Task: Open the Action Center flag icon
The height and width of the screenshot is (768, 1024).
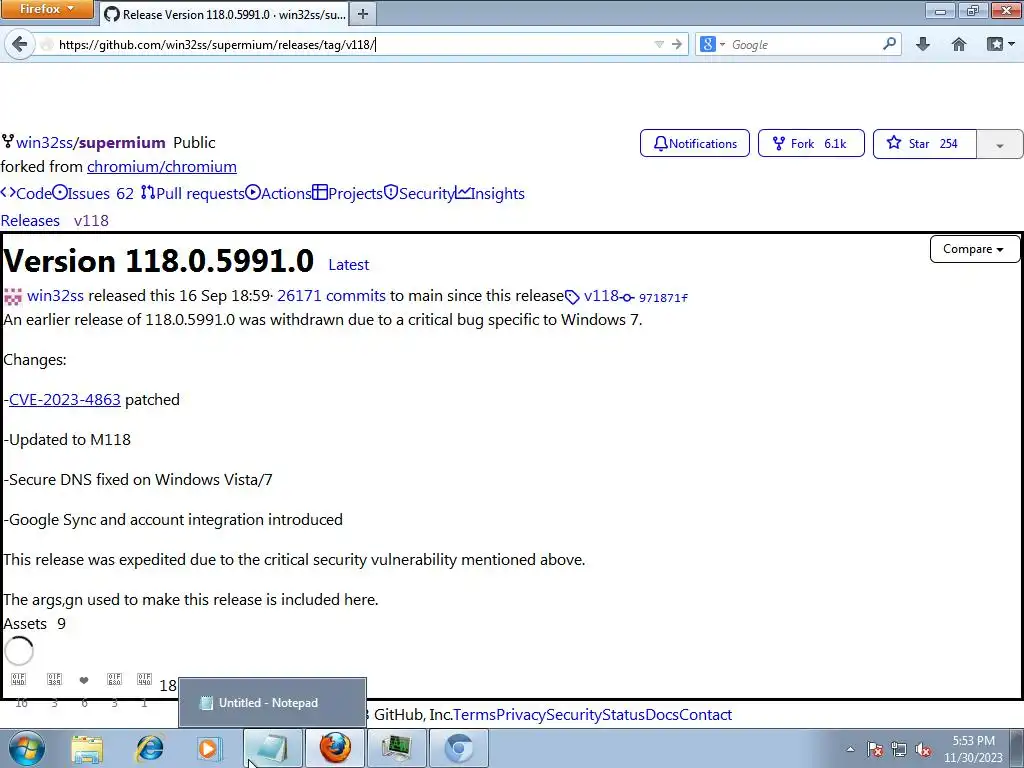Action: point(875,749)
